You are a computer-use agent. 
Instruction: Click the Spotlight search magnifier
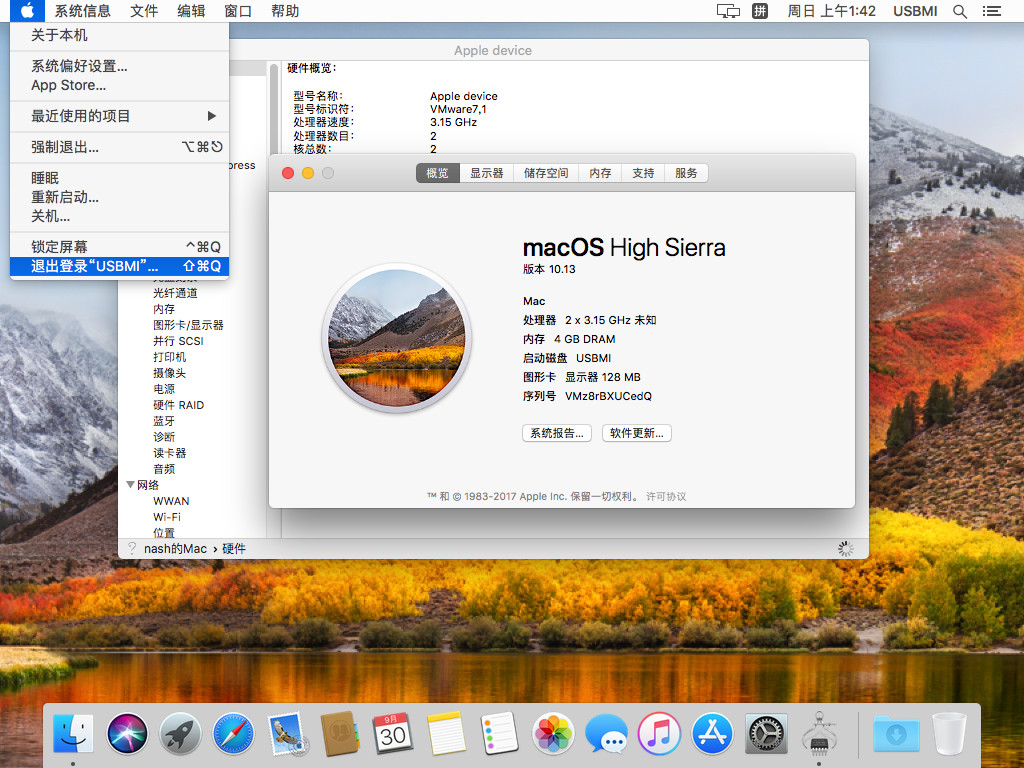click(x=959, y=11)
